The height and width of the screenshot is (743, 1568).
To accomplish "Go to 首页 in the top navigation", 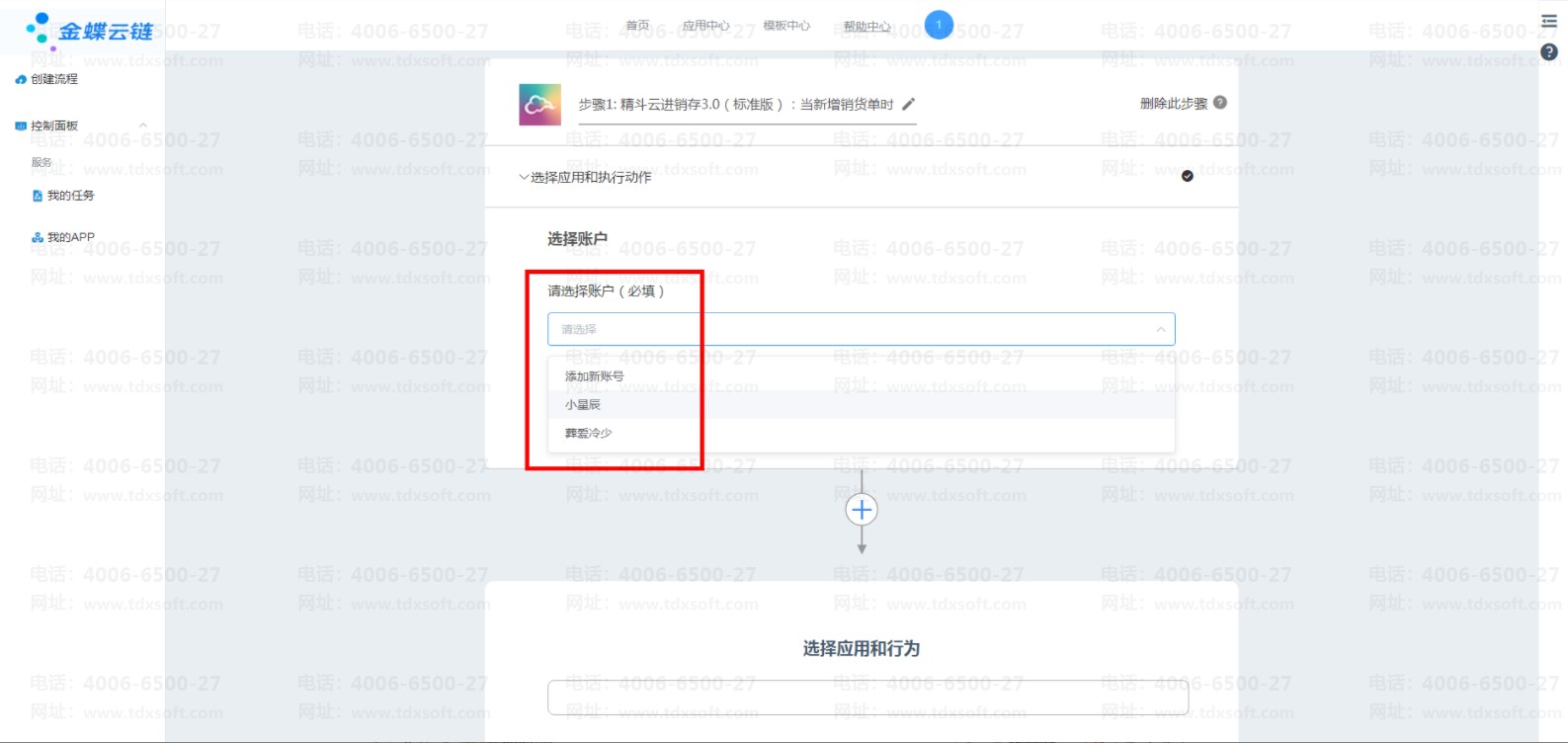I will tap(637, 26).
